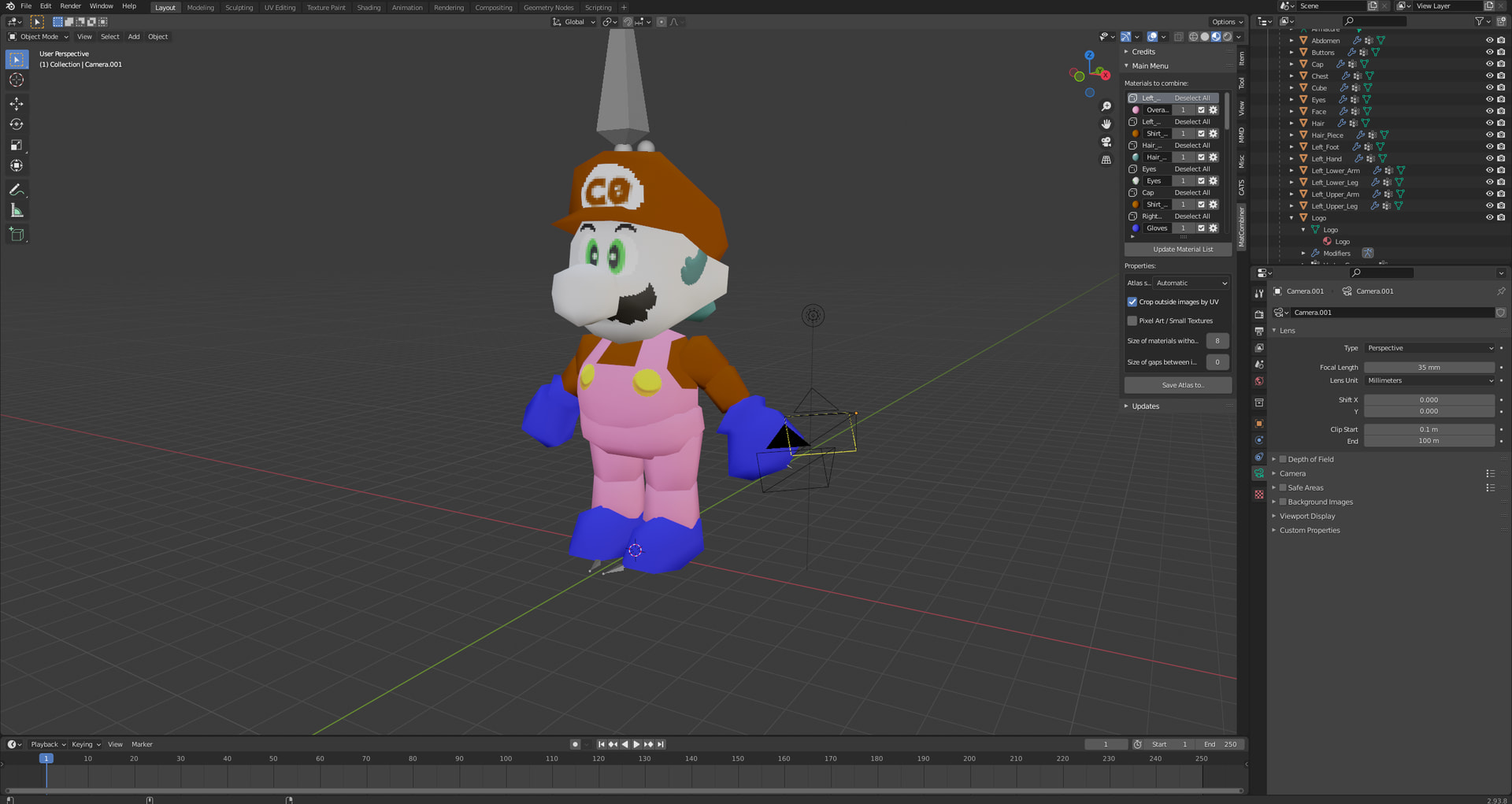Click the Select Box tool icon
The image size is (1512, 804).
(x=17, y=60)
